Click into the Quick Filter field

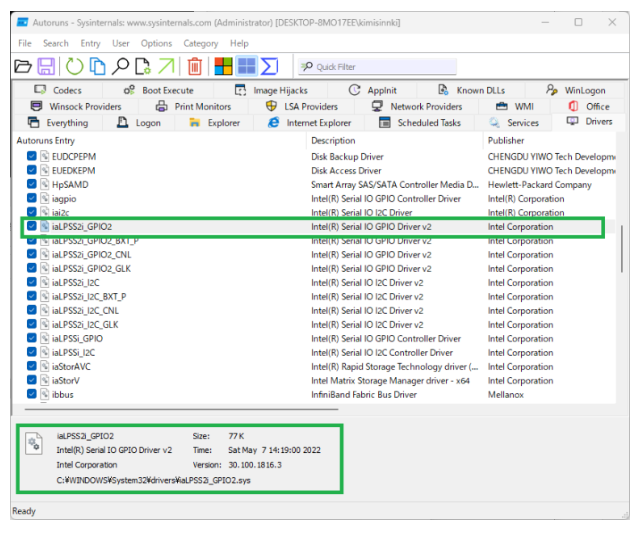[378, 67]
